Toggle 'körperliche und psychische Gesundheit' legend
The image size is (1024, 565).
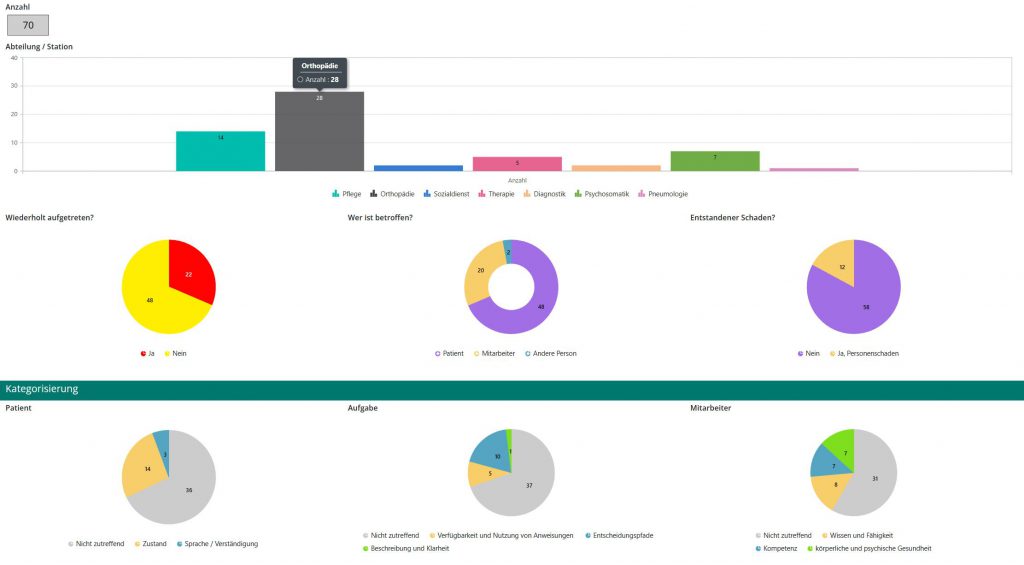pyautogui.click(x=873, y=548)
